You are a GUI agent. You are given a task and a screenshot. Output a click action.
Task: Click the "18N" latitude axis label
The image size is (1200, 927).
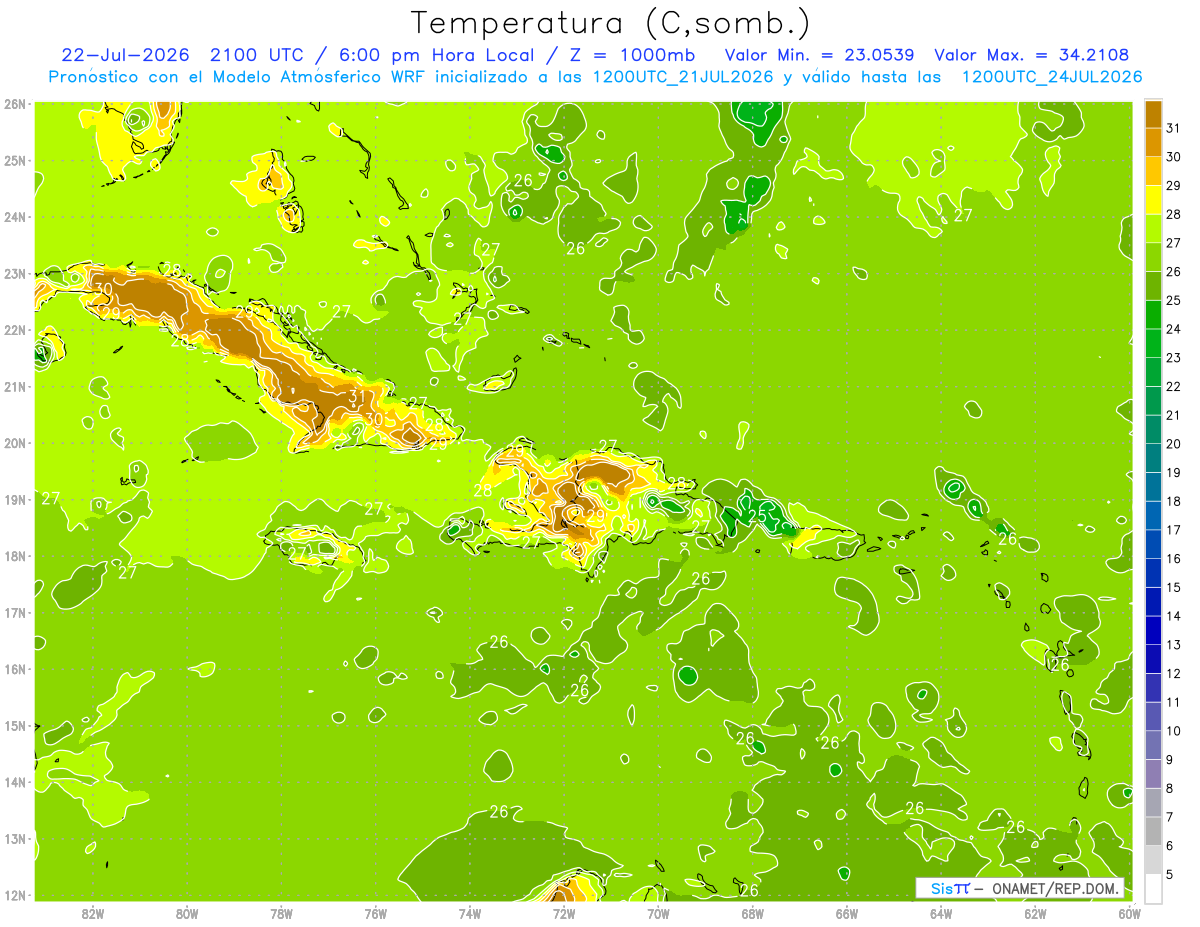[15, 556]
